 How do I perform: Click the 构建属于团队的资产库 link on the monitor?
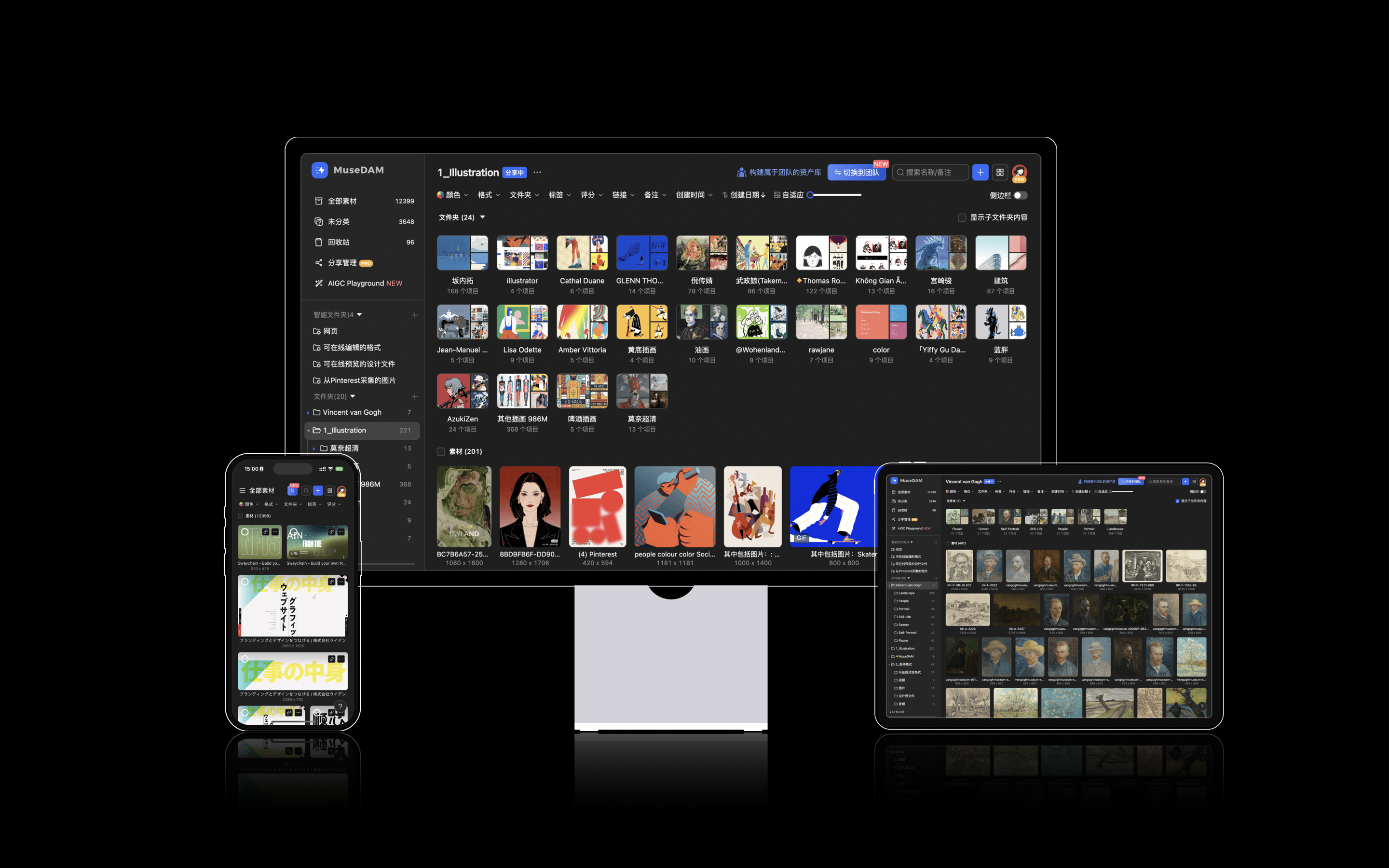pyautogui.click(x=779, y=172)
